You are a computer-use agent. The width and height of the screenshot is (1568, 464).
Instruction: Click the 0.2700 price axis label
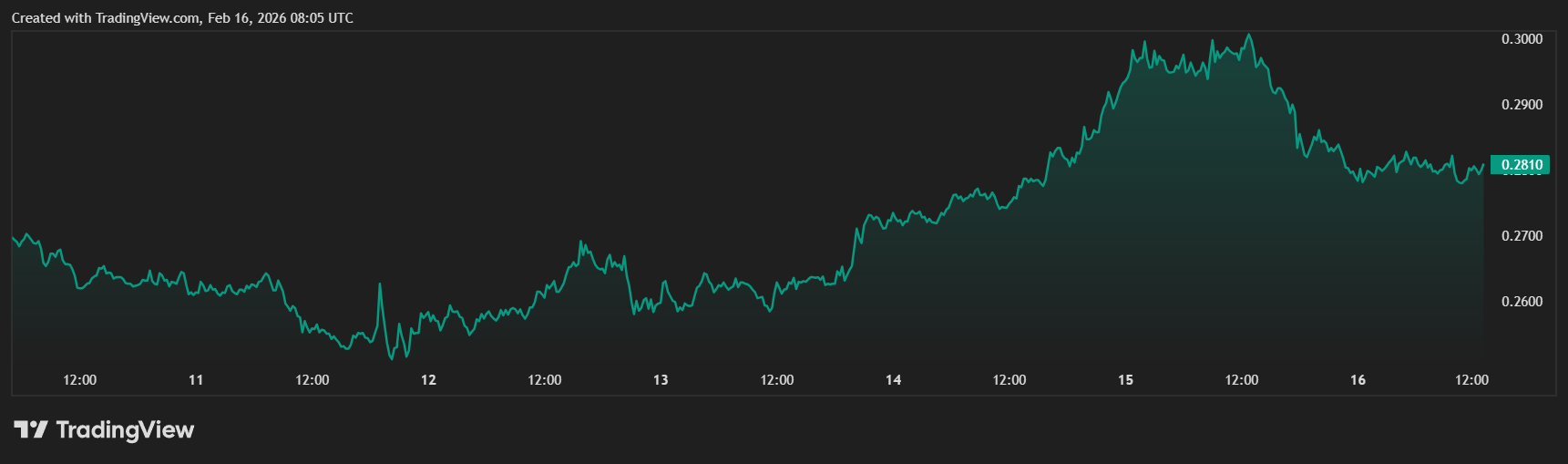tap(1522, 236)
